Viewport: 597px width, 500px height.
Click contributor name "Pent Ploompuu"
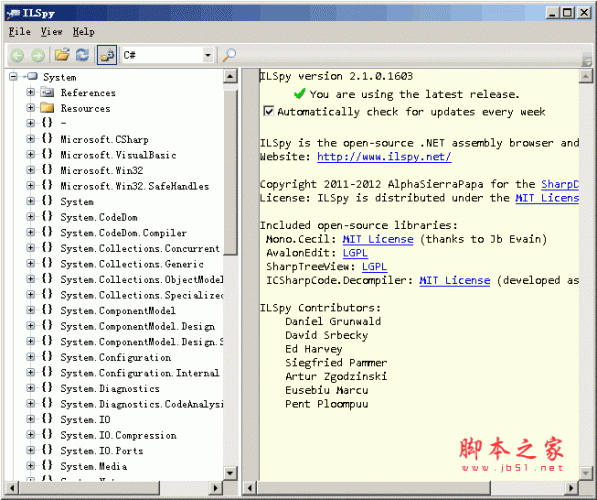click(327, 404)
